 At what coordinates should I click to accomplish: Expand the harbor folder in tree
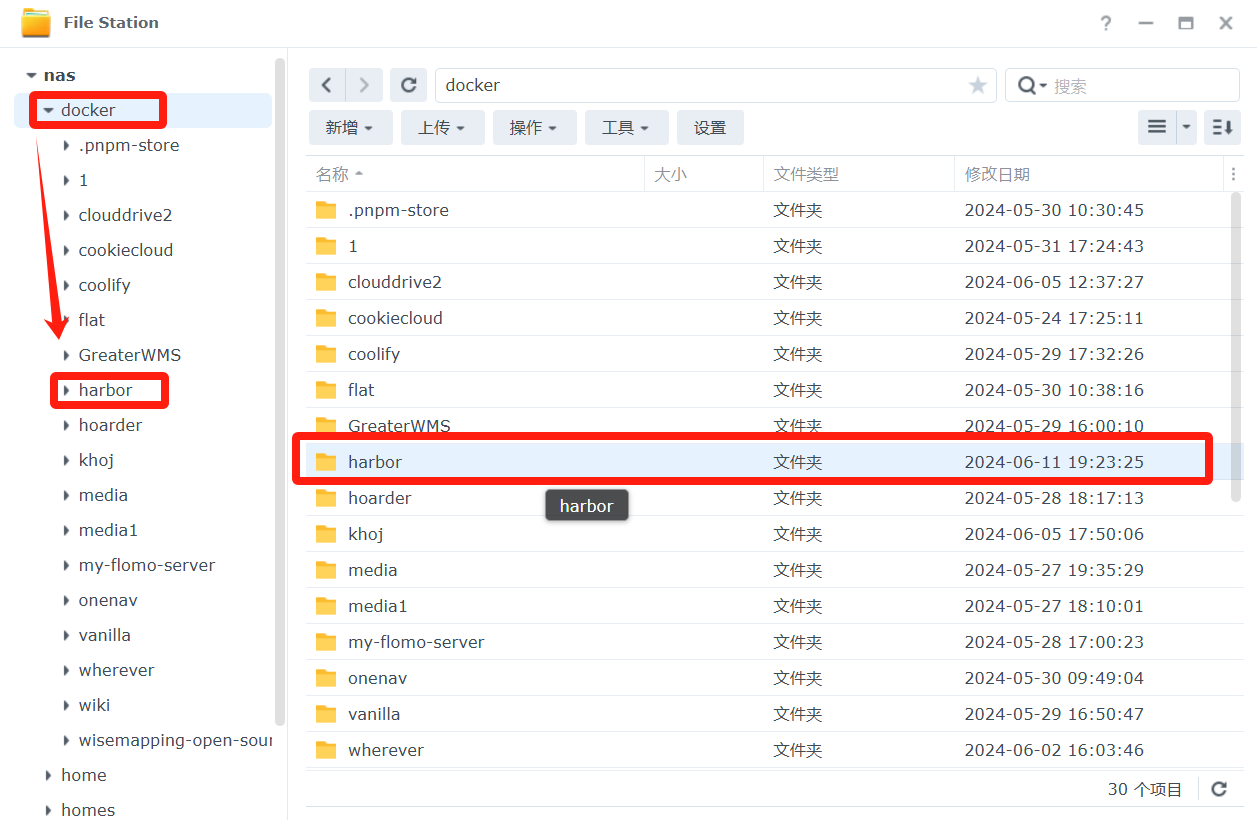click(x=66, y=390)
